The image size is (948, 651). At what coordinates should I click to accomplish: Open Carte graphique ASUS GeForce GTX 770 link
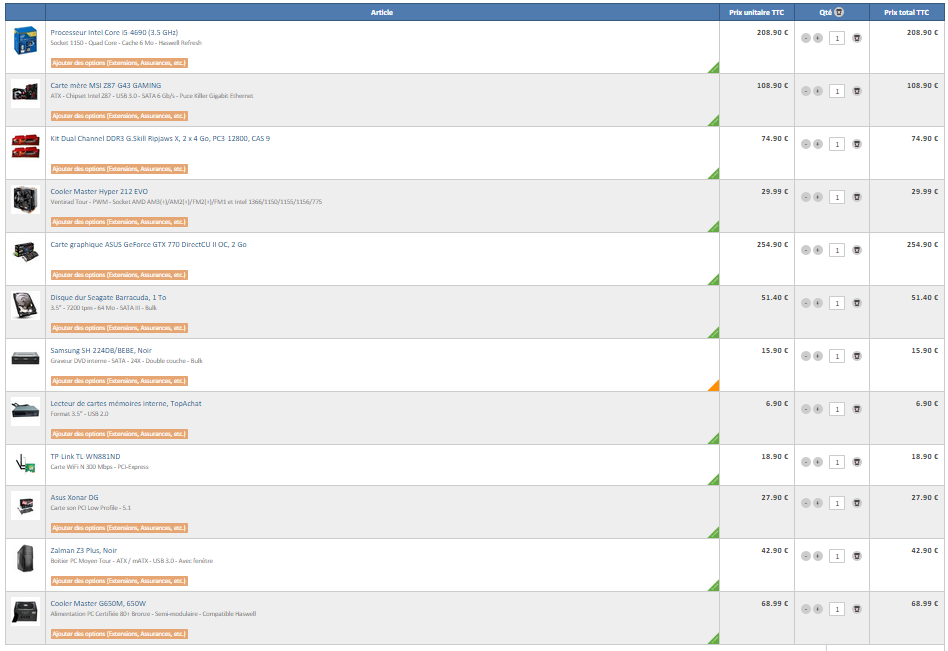point(149,245)
